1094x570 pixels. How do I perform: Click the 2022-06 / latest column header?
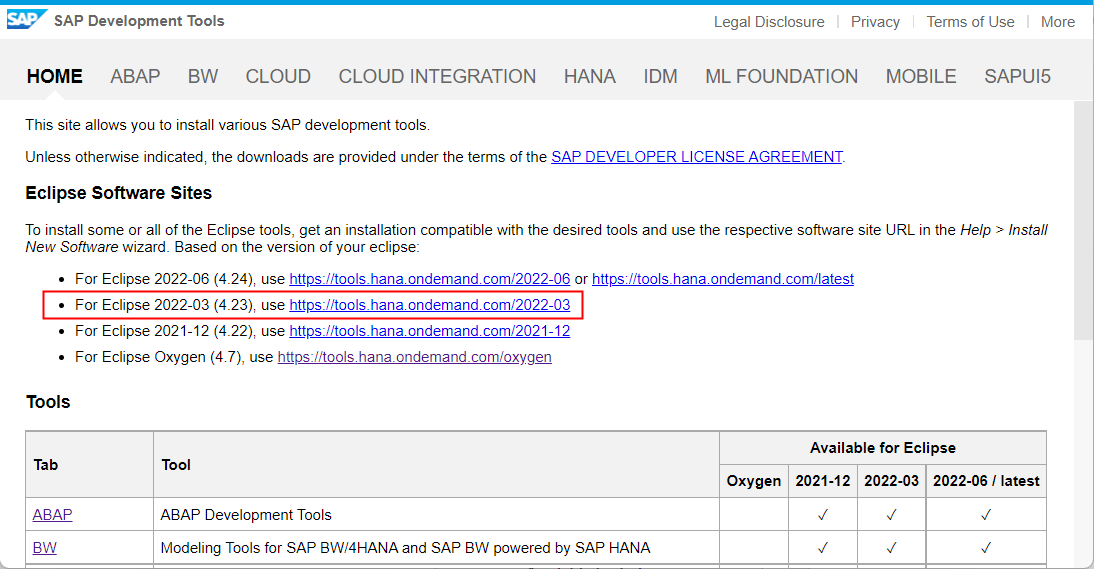point(986,481)
